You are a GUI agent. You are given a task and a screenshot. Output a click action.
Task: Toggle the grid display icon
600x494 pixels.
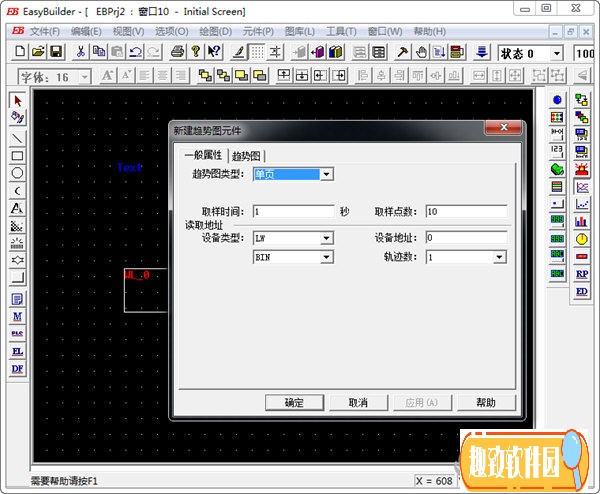257,52
